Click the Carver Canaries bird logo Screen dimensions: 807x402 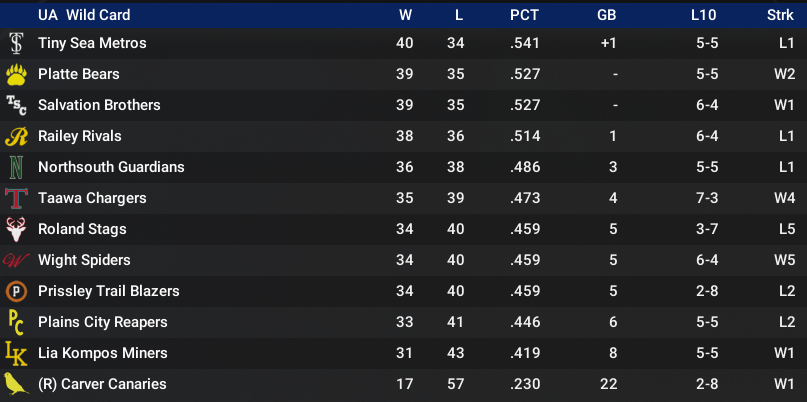point(16,384)
